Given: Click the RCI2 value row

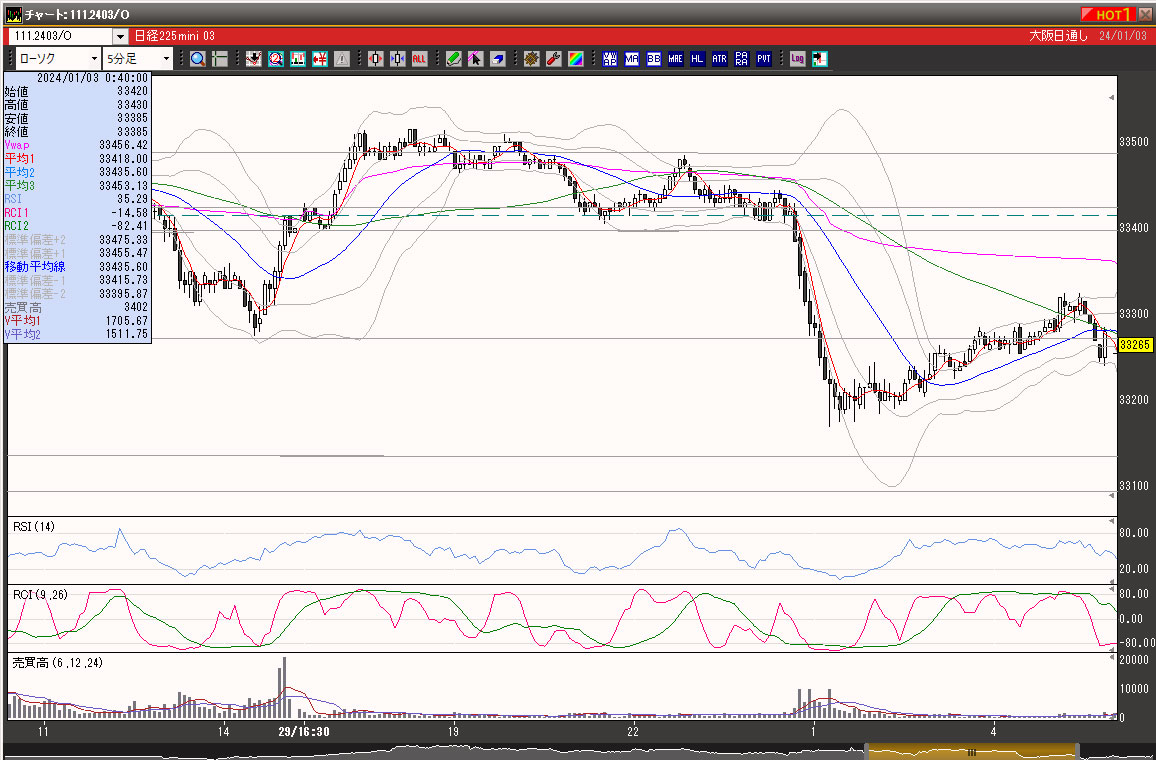Looking at the screenshot, I should [77, 226].
